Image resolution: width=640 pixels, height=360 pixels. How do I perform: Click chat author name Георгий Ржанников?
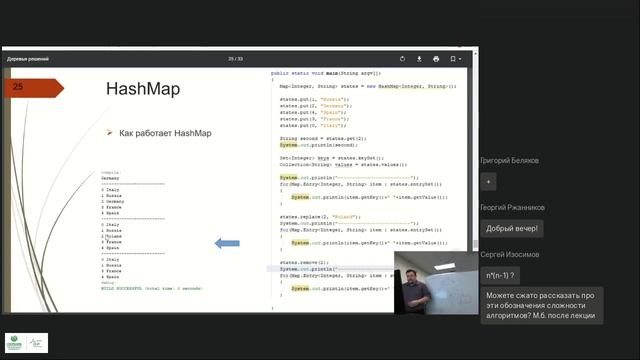pyautogui.click(x=512, y=207)
